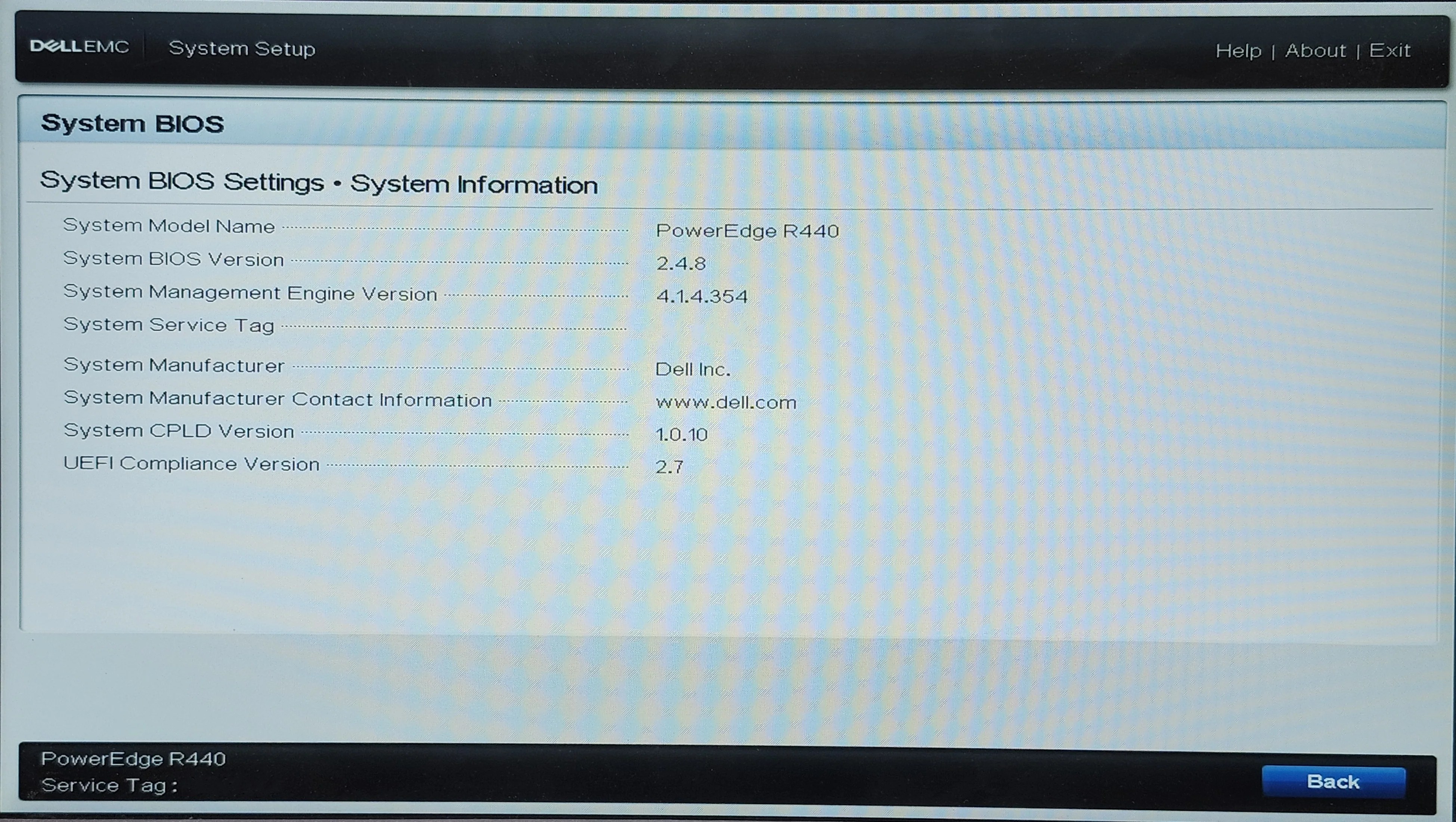Click the PowerEdge R440 model value
Viewport: 1456px width, 822px height.
(x=747, y=231)
